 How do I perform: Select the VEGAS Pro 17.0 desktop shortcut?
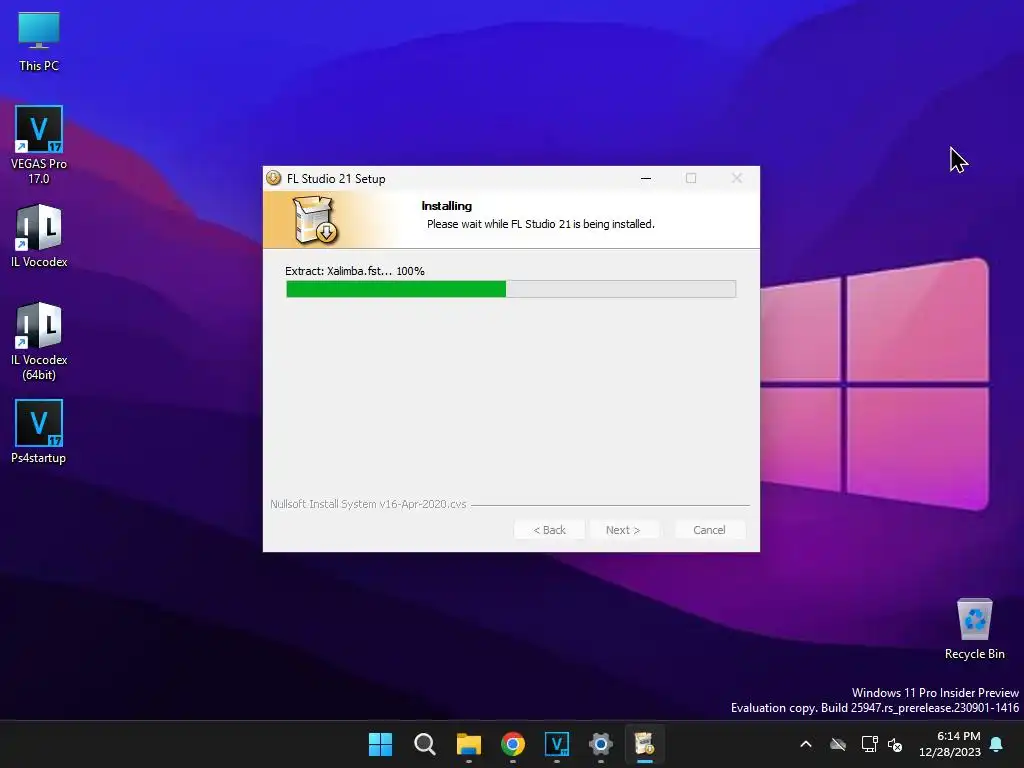pos(39,144)
